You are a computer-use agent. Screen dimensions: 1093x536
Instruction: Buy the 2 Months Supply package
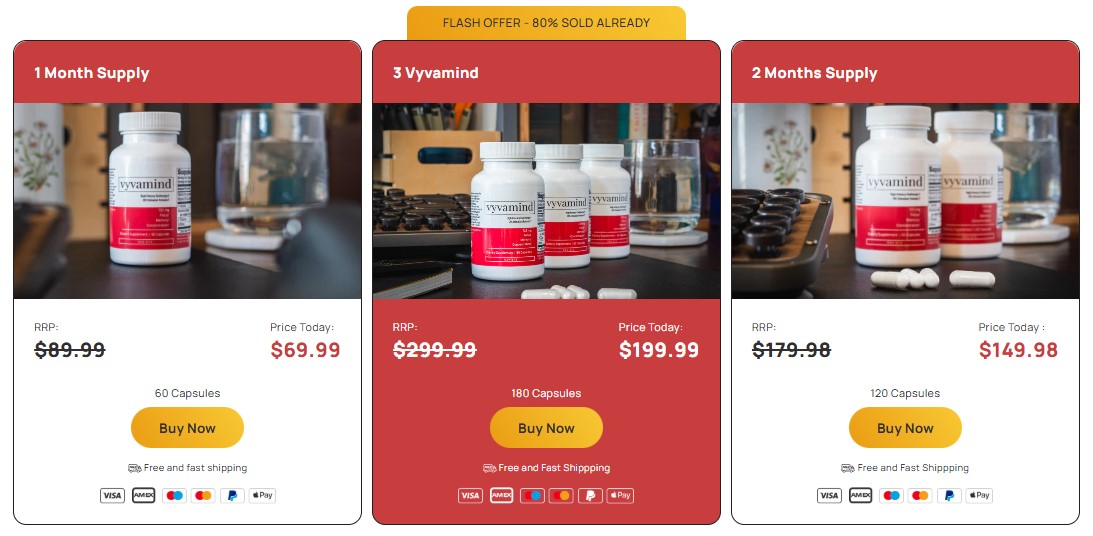(905, 428)
